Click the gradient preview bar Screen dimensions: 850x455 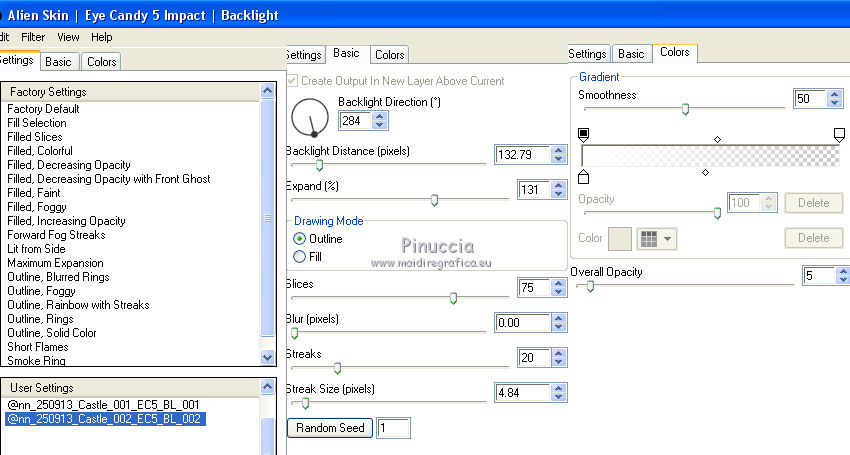tap(710, 156)
